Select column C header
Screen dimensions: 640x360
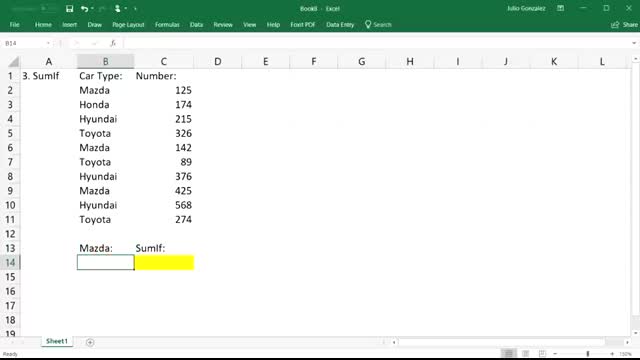click(164, 62)
